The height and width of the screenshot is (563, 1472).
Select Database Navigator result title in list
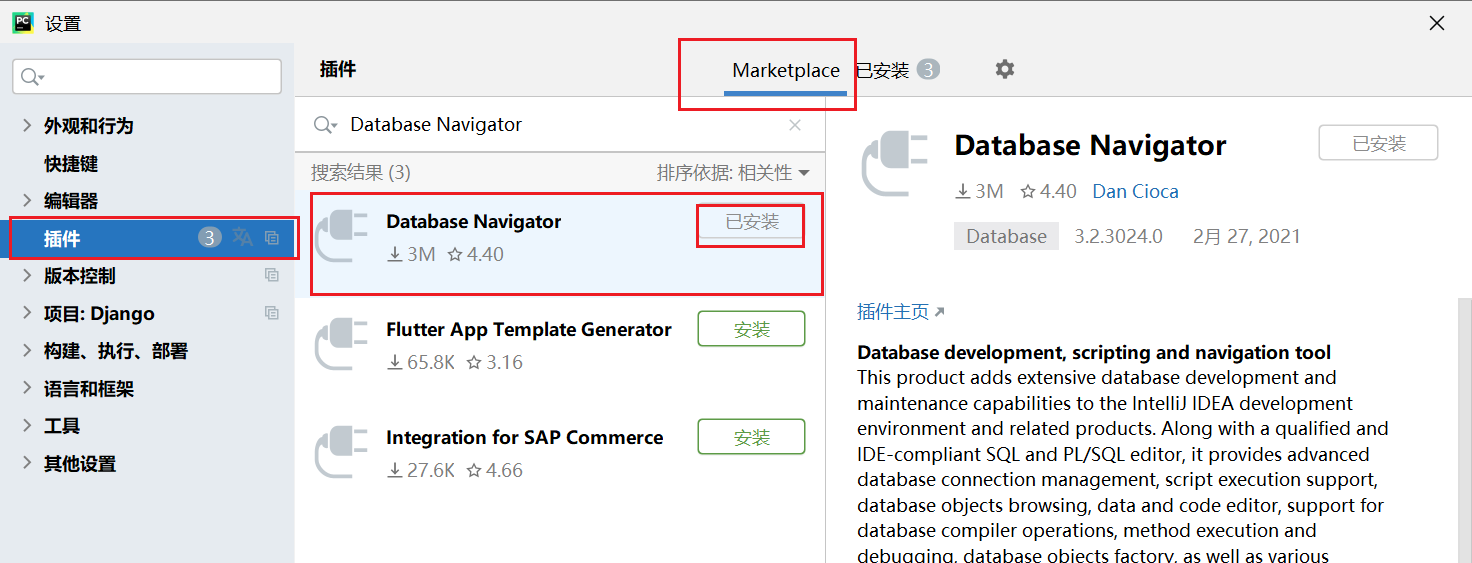coord(474,221)
